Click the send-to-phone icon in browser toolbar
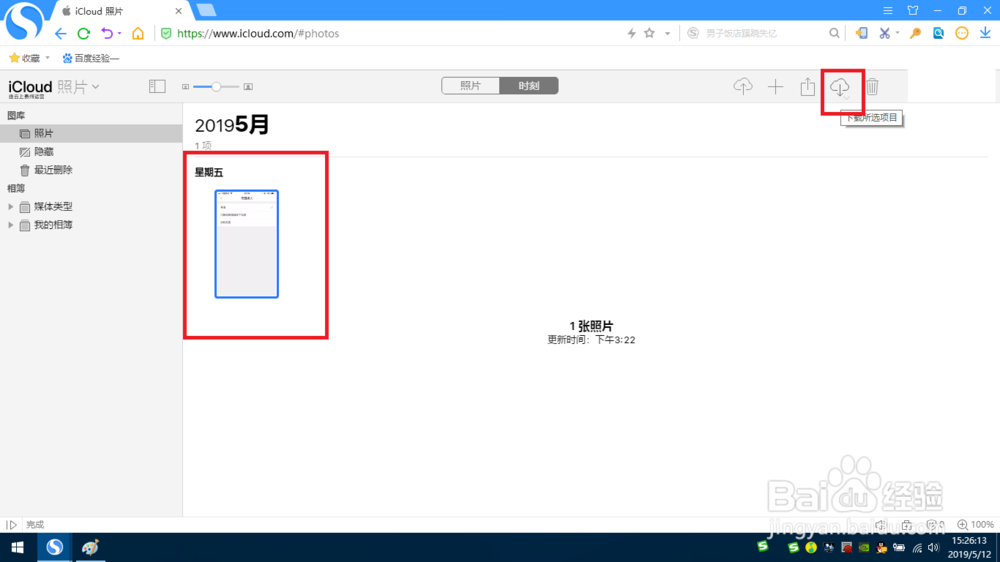Screen dimensions: 1000x562 [x=862, y=33]
